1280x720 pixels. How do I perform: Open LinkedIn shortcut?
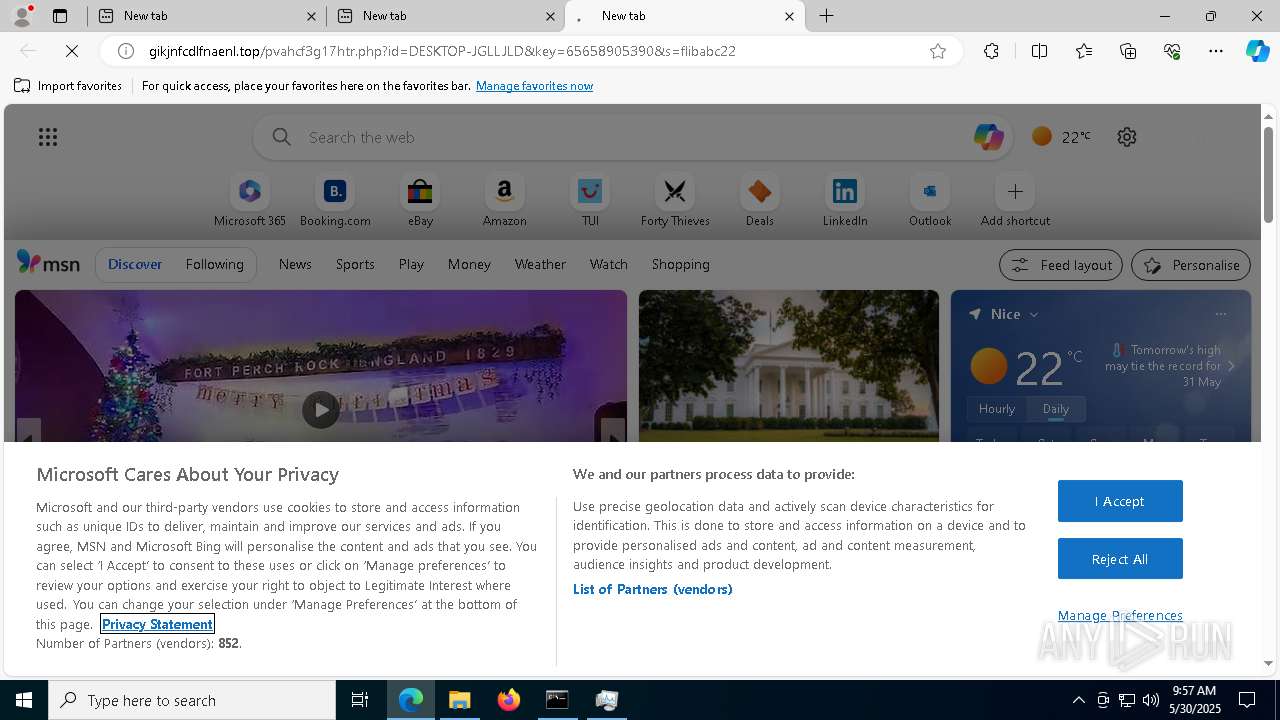click(845, 201)
